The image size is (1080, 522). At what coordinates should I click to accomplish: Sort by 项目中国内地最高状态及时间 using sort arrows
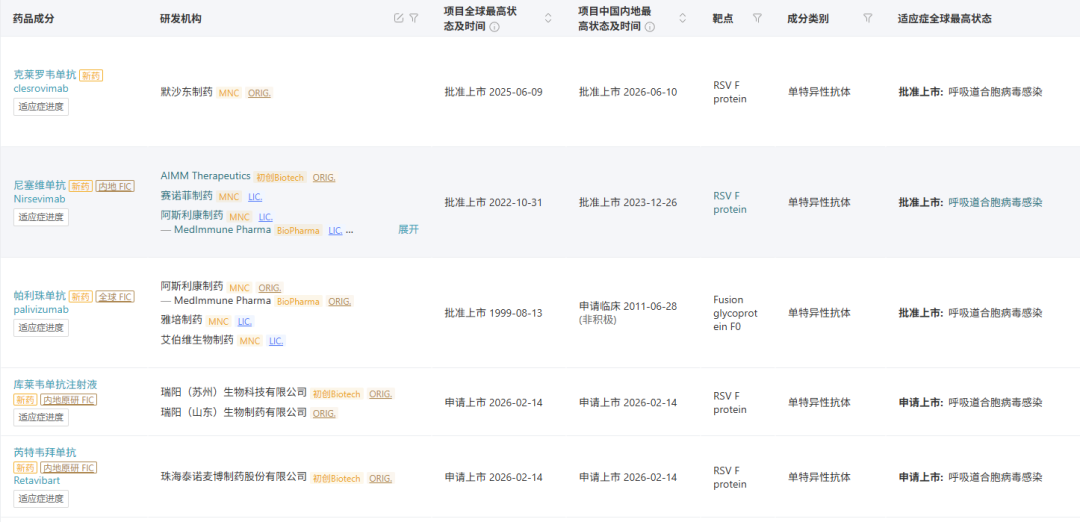coord(683,19)
